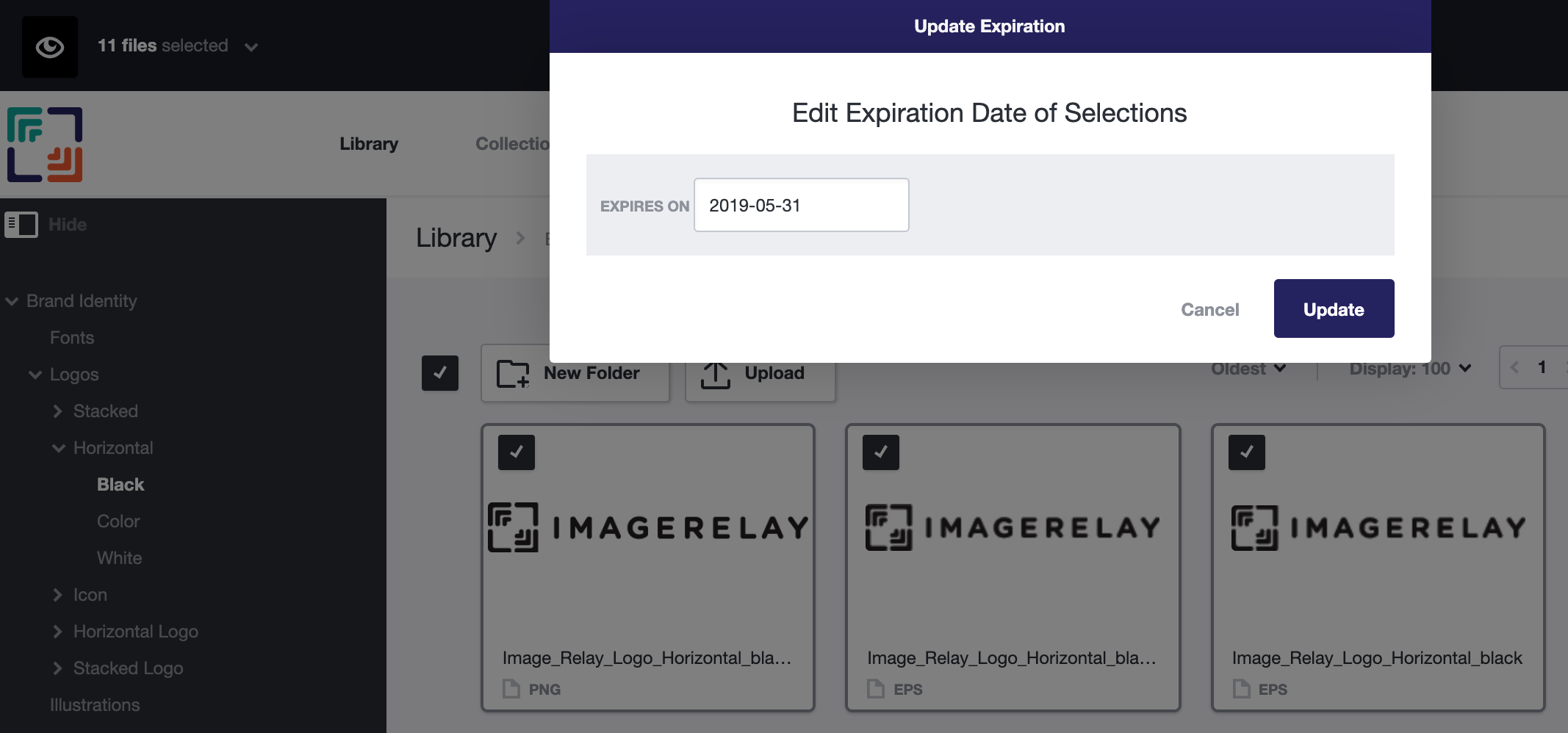Image resolution: width=1568 pixels, height=733 pixels.
Task: Expand the Horizontal Logo folder chevron
Action: coord(58,632)
